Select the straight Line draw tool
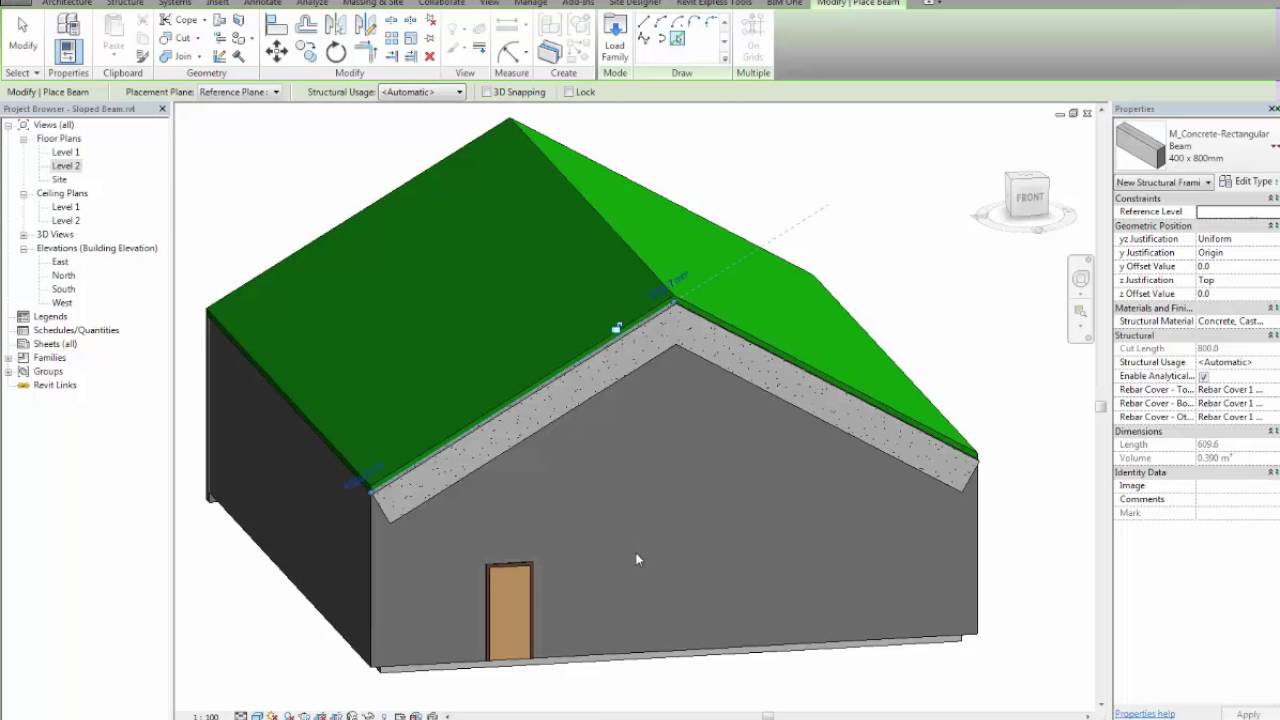 pyautogui.click(x=643, y=21)
